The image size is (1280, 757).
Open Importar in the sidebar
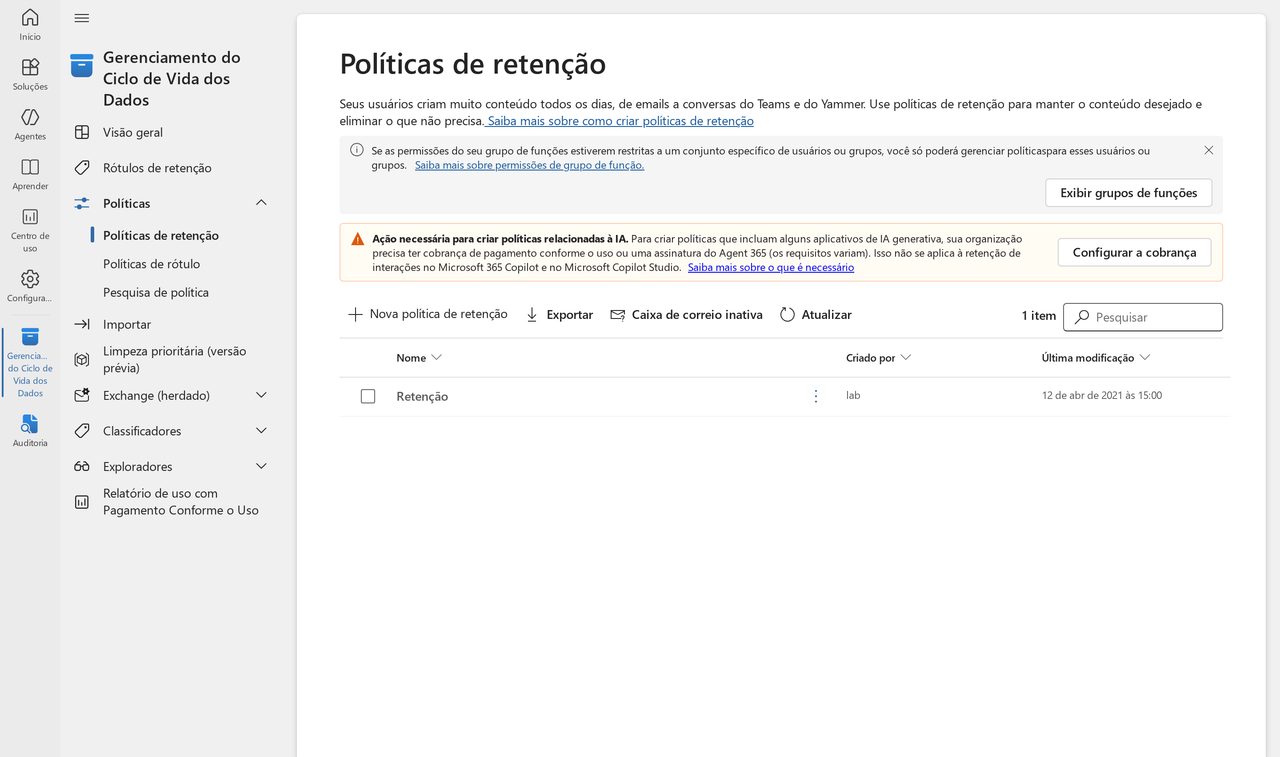[127, 324]
